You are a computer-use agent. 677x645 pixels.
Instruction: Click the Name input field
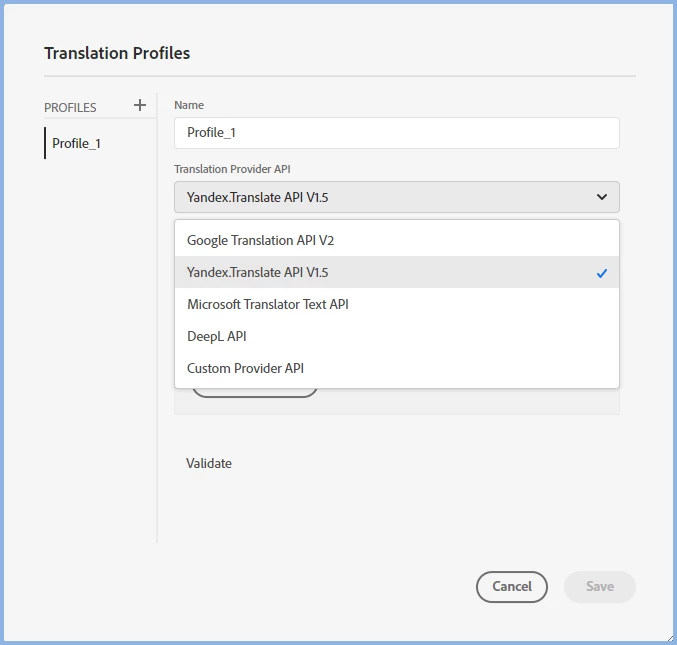tap(397, 133)
